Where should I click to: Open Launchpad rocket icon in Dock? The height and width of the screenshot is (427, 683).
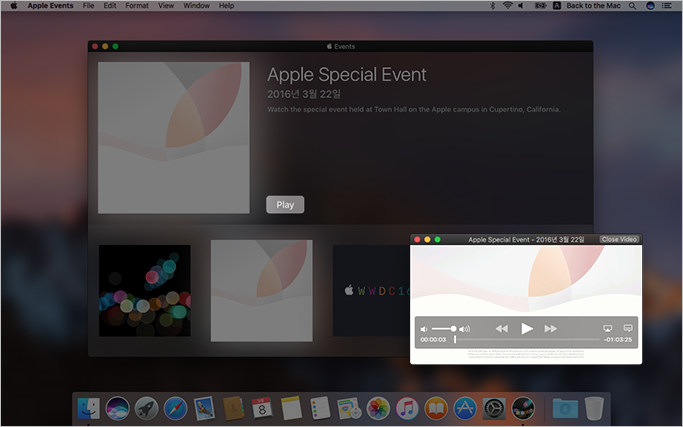coord(146,408)
